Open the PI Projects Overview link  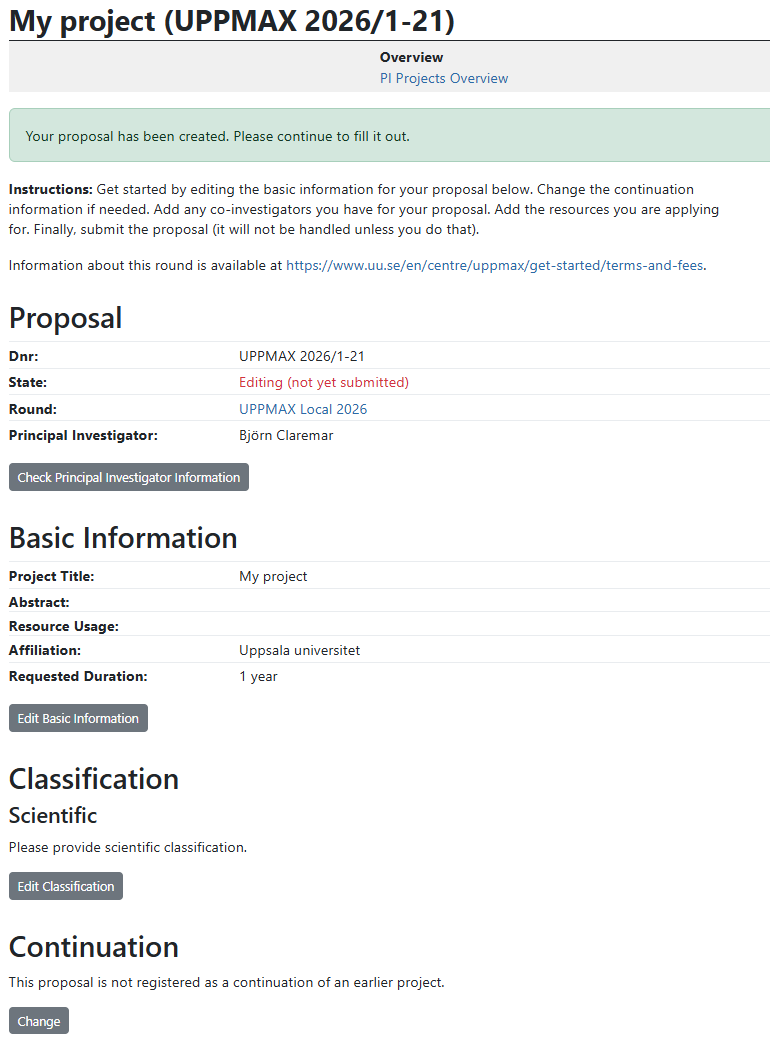click(443, 78)
